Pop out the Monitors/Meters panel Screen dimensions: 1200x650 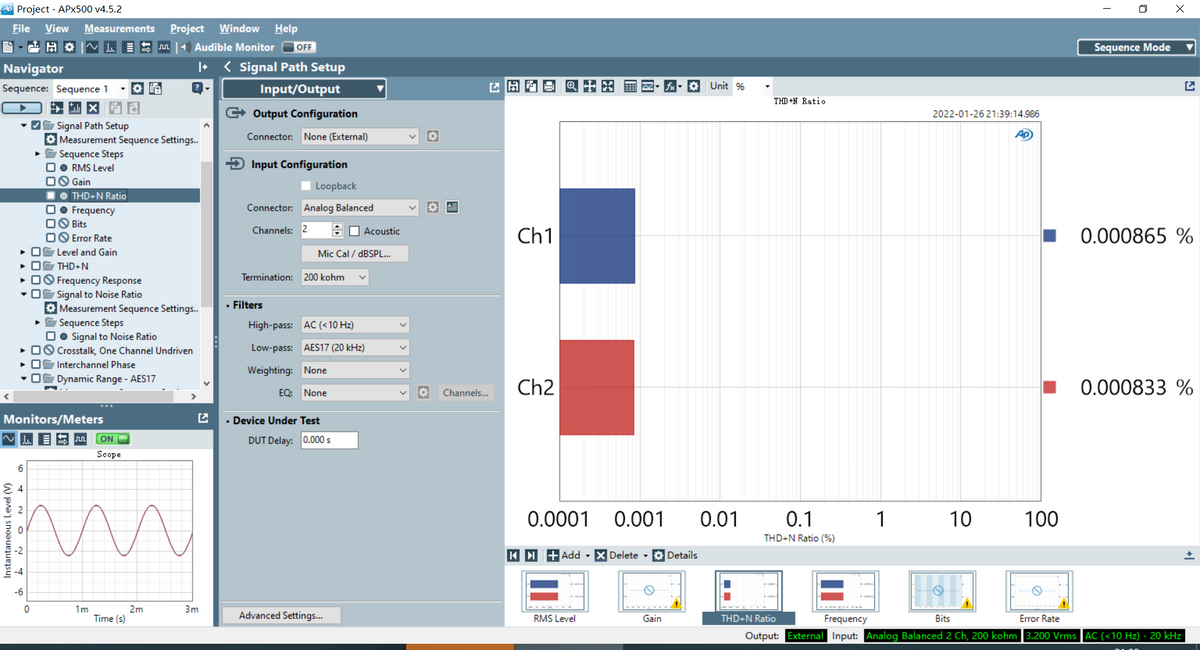point(203,418)
